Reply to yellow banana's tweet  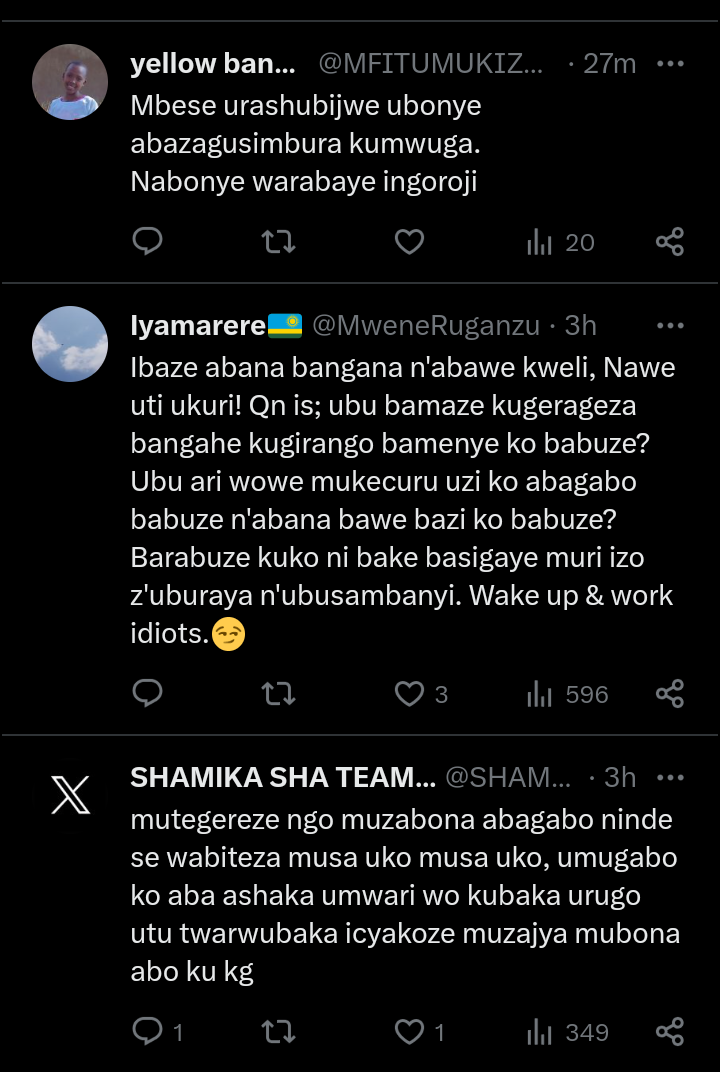click(147, 241)
